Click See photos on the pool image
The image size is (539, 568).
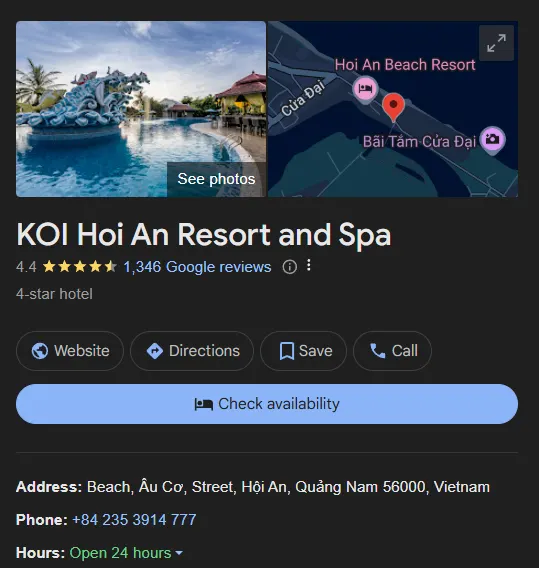pyautogui.click(x=216, y=179)
